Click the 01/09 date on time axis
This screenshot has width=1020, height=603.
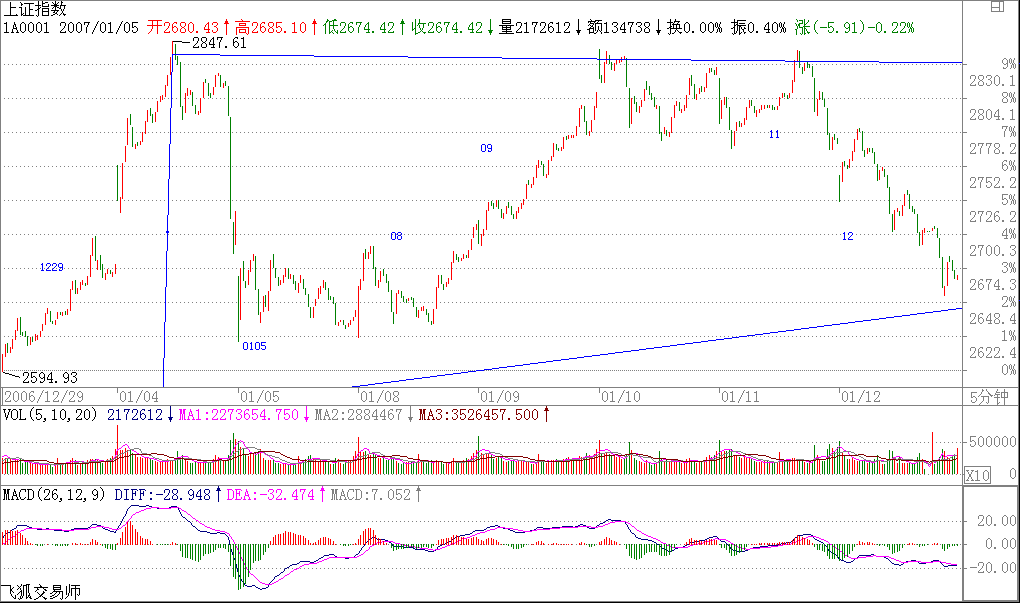pyautogui.click(x=497, y=396)
